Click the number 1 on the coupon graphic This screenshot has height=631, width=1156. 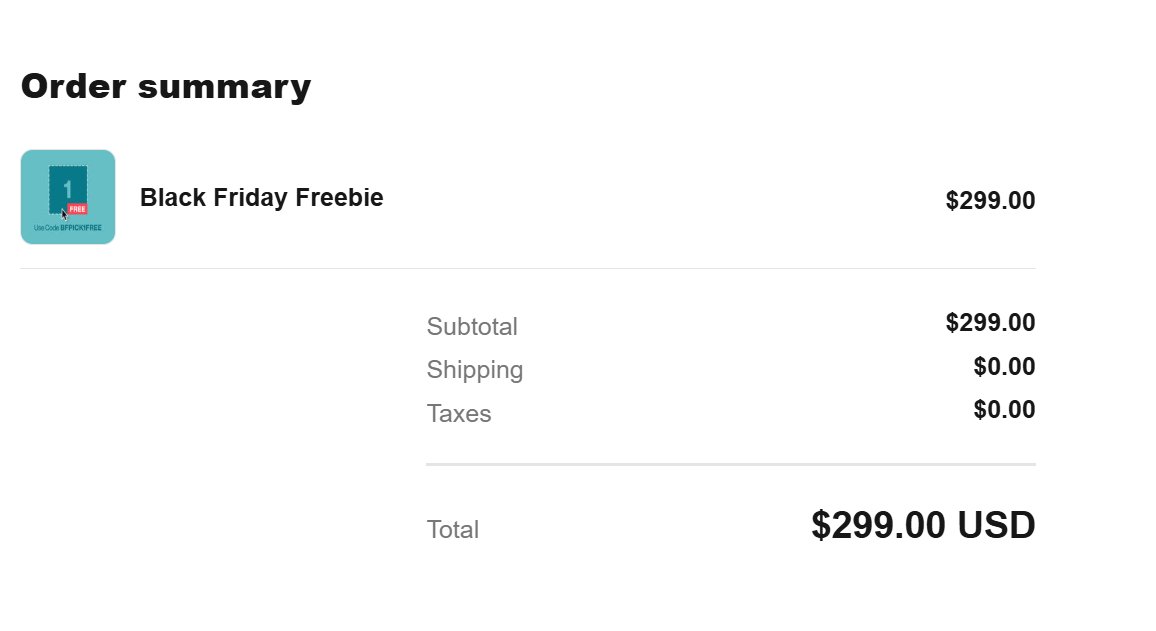pos(67,188)
